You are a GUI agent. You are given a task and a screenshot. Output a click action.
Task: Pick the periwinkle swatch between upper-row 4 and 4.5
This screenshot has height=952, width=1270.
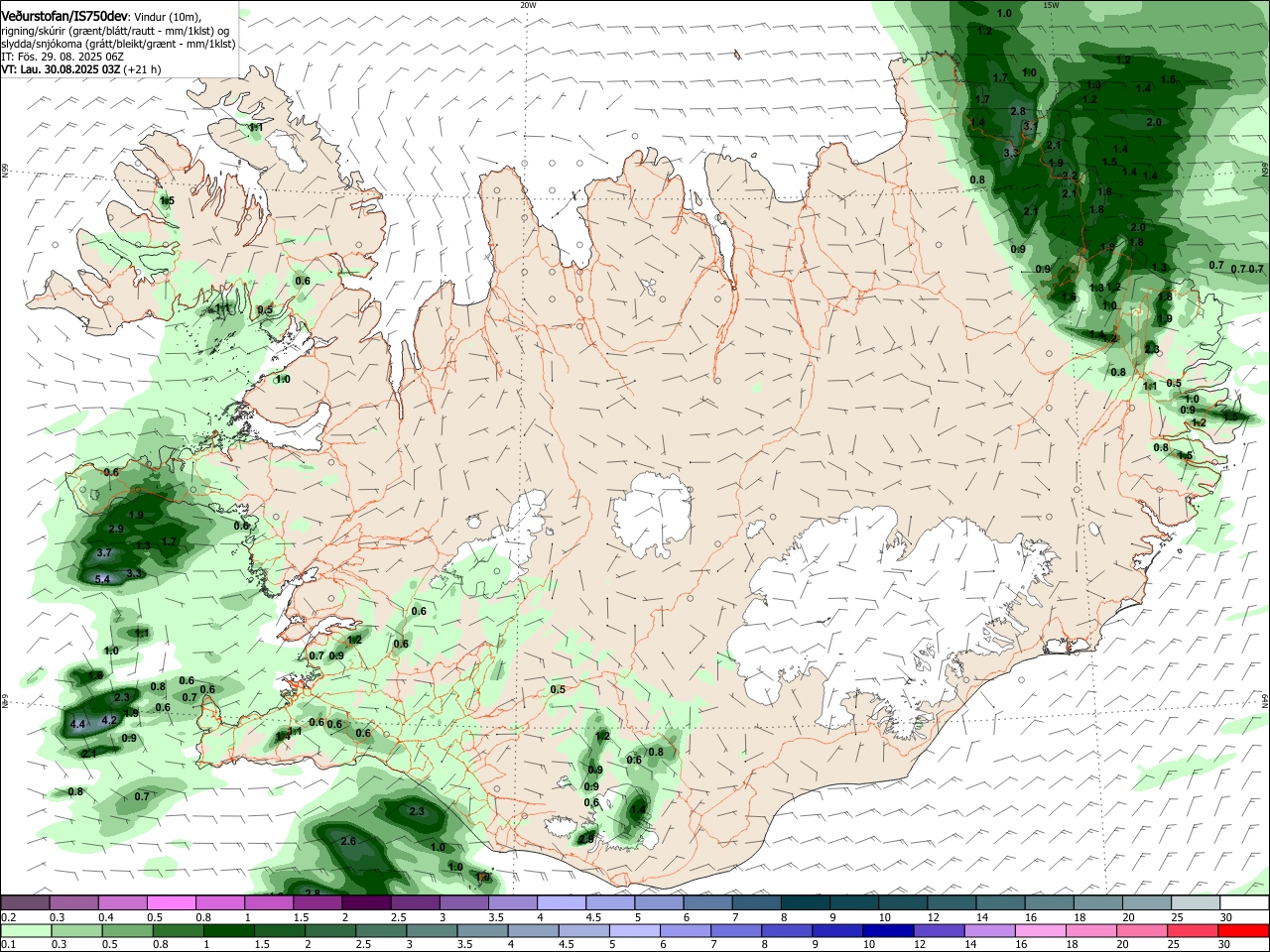[562, 903]
